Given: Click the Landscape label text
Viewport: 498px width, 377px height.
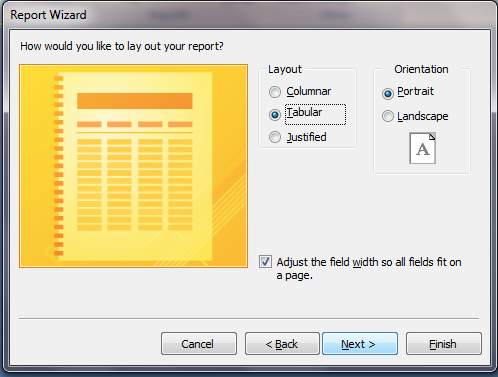Looking at the screenshot, I should tap(423, 116).
